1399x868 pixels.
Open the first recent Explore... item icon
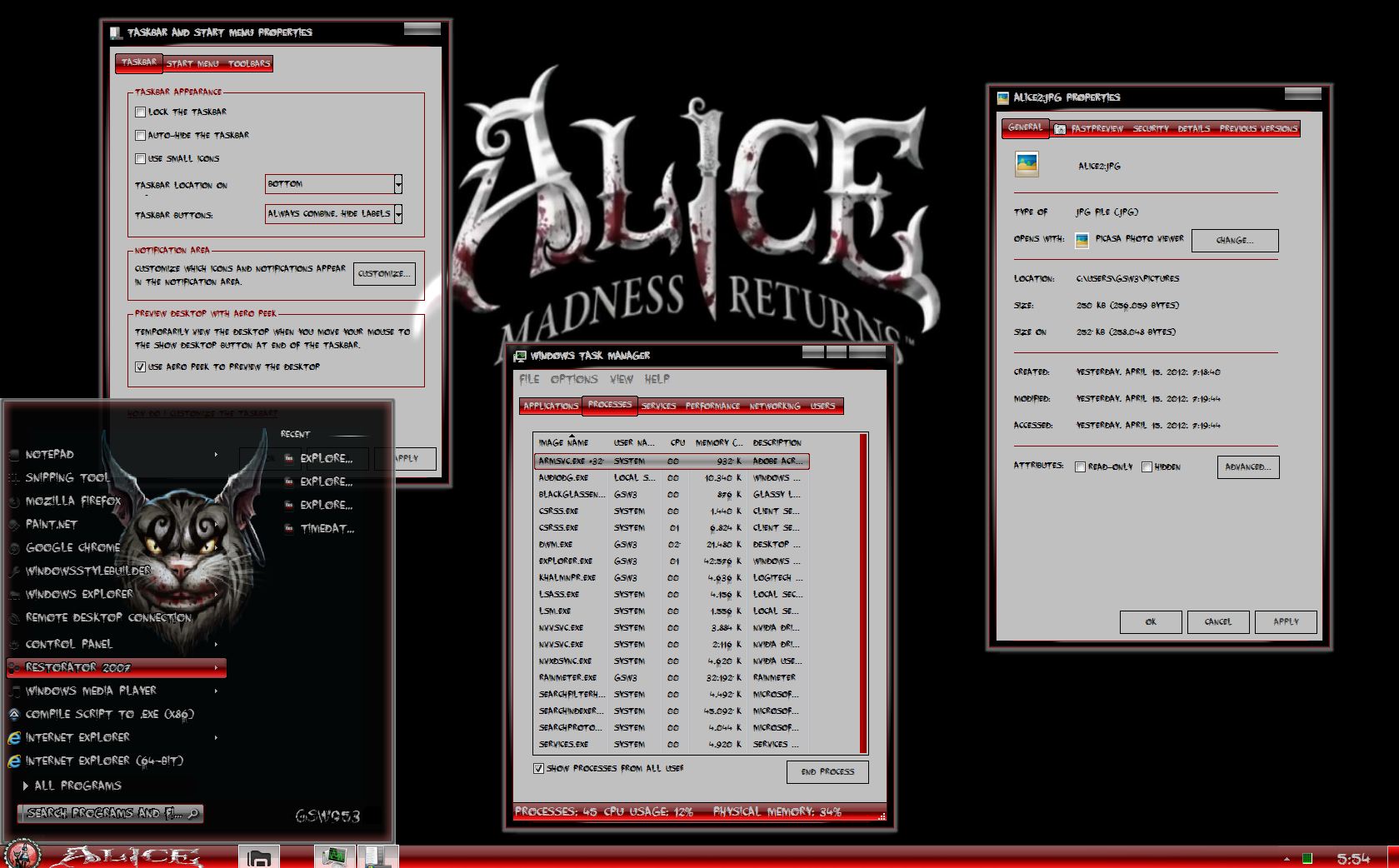tap(288, 458)
